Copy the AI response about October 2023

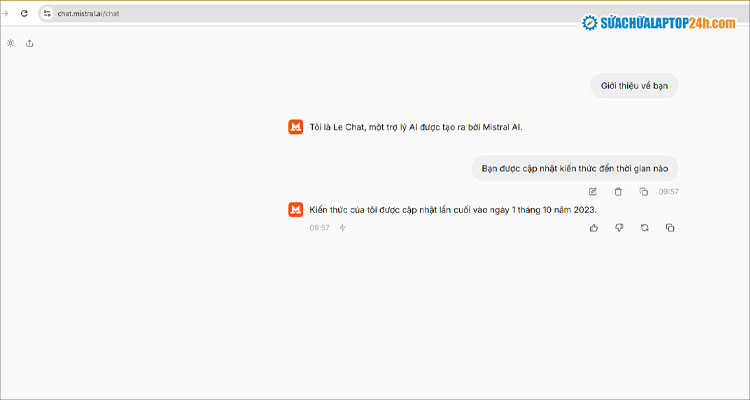point(670,228)
